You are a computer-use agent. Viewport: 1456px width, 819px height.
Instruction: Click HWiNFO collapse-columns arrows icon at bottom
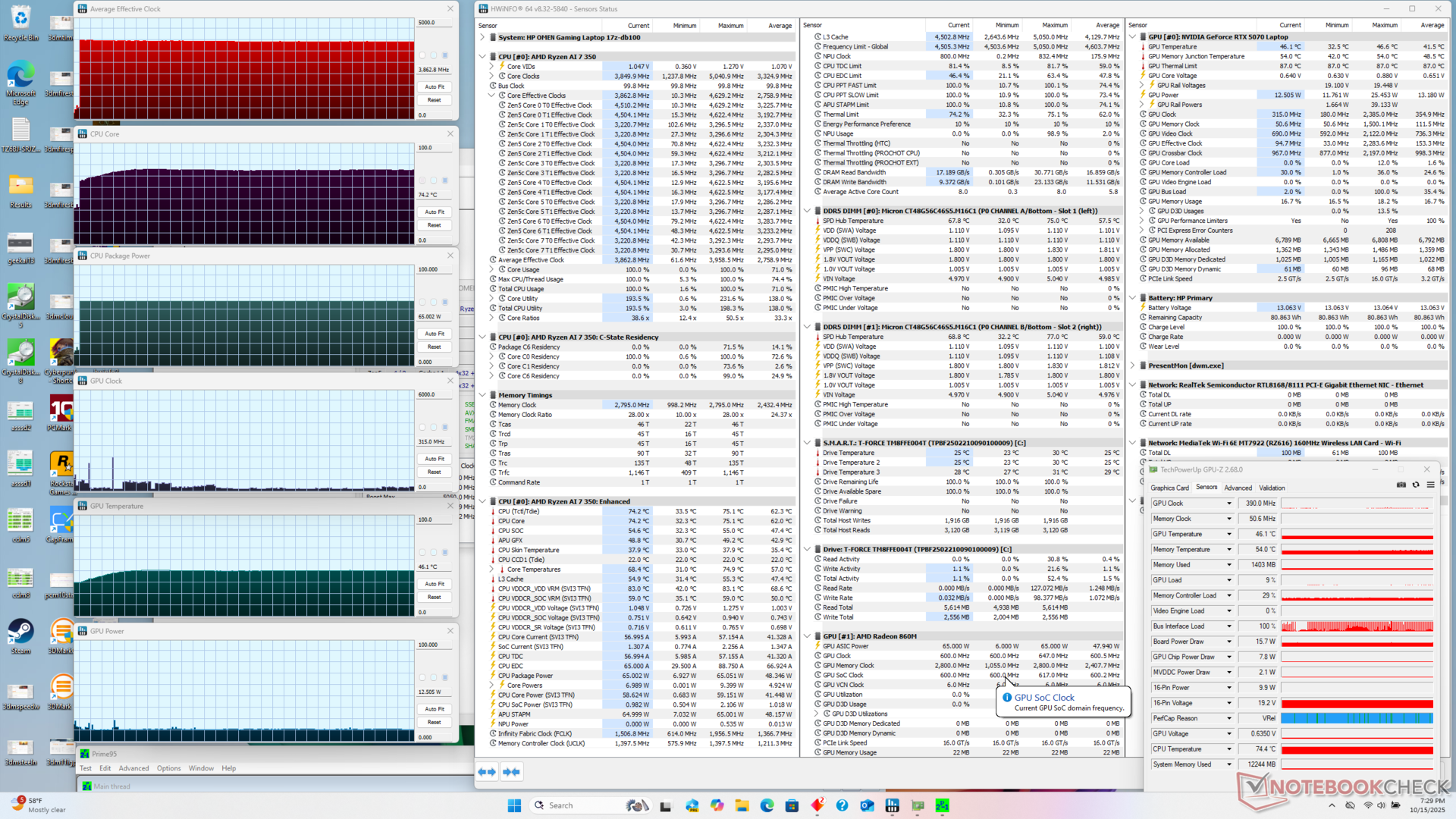click(x=512, y=772)
